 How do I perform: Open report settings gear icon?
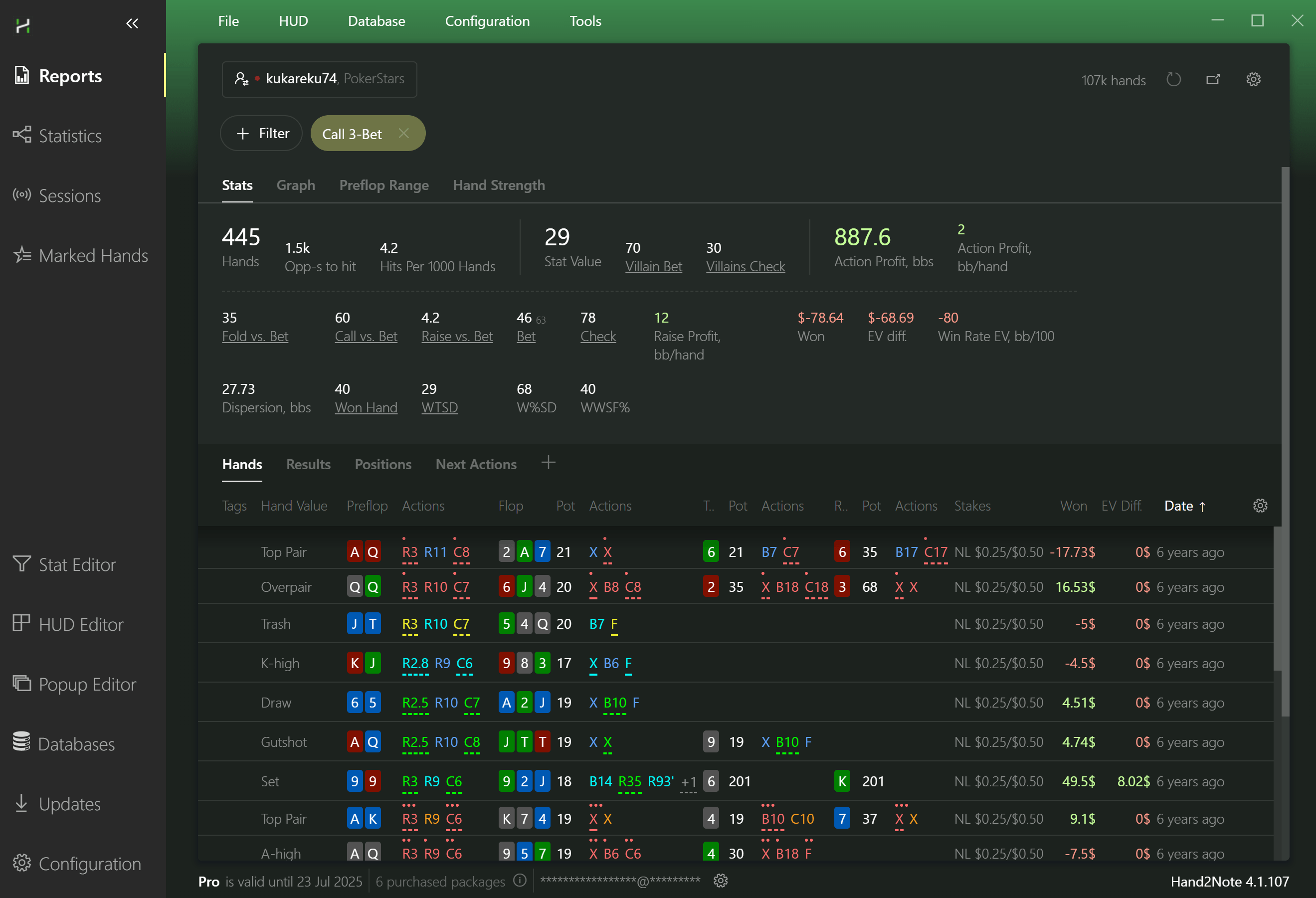click(1253, 80)
